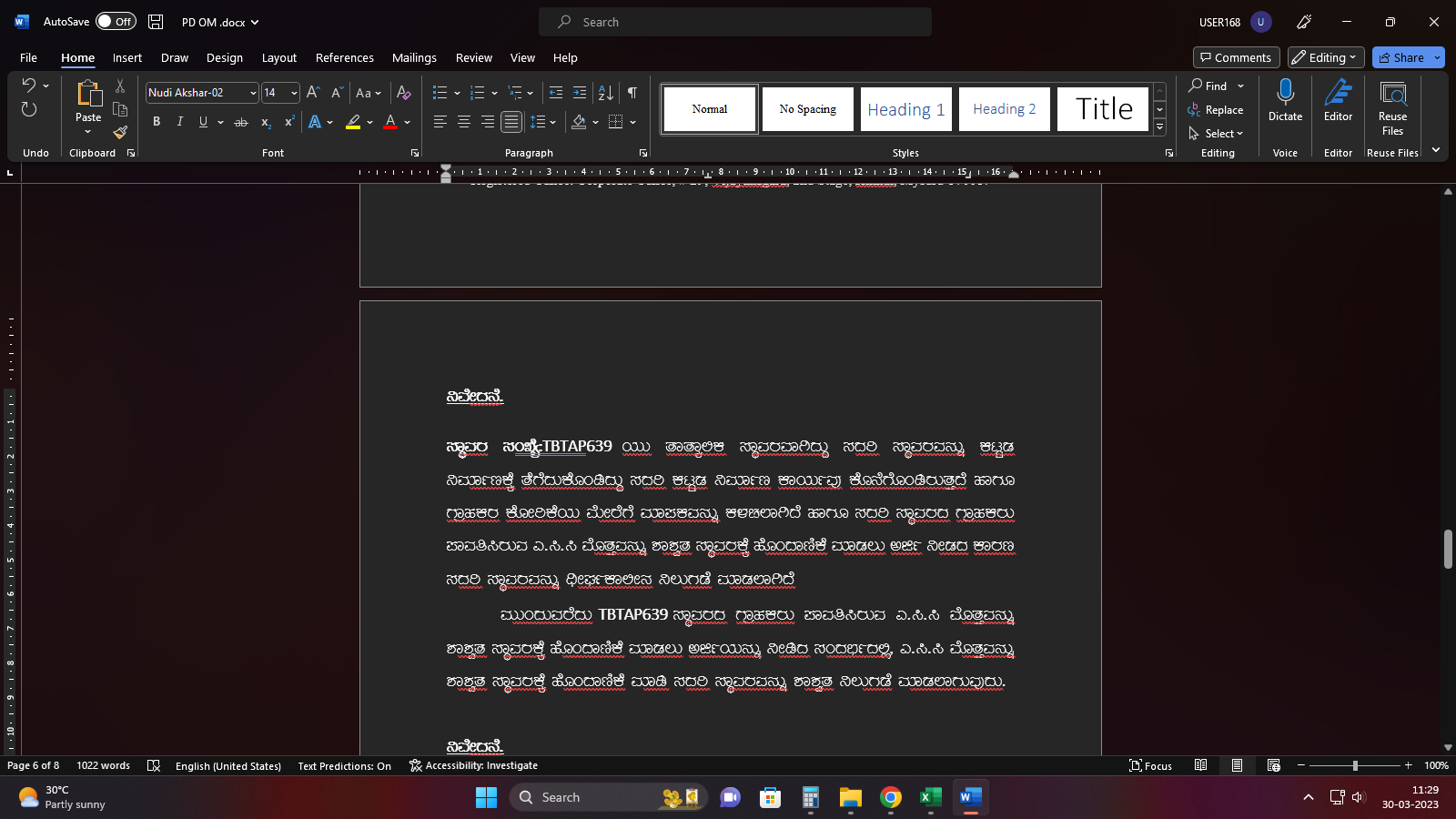
Task: Apply the Title style
Action: 1103,109
